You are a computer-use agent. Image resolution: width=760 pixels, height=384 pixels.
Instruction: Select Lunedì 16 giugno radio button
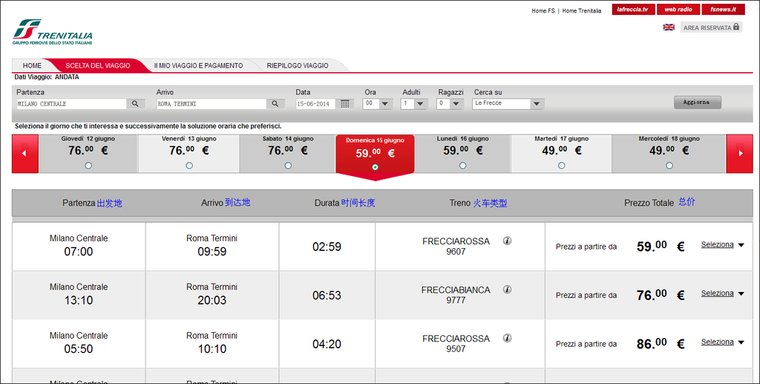pyautogui.click(x=462, y=165)
